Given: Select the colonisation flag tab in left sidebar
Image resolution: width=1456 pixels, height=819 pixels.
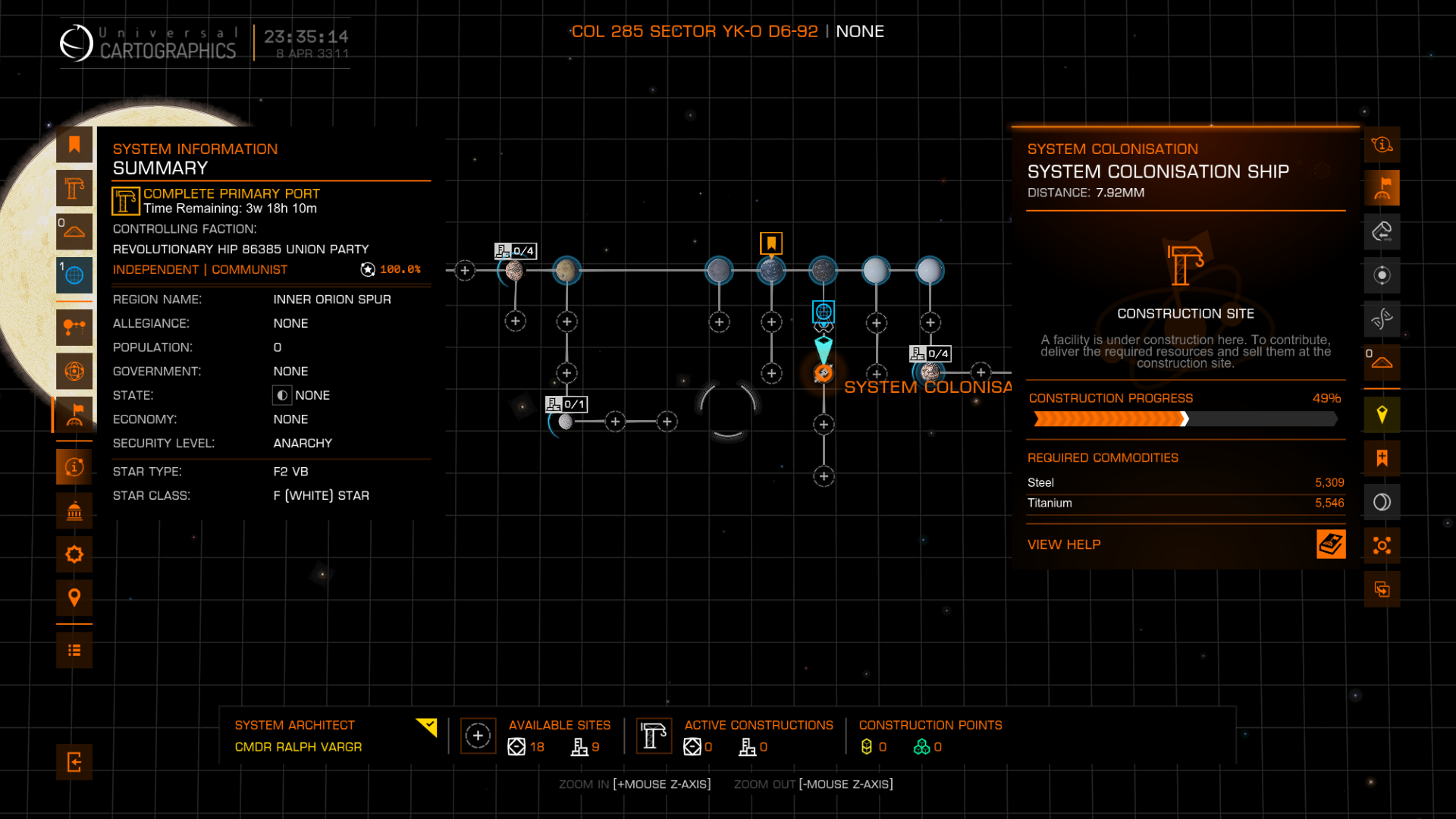Looking at the screenshot, I should tap(74, 415).
